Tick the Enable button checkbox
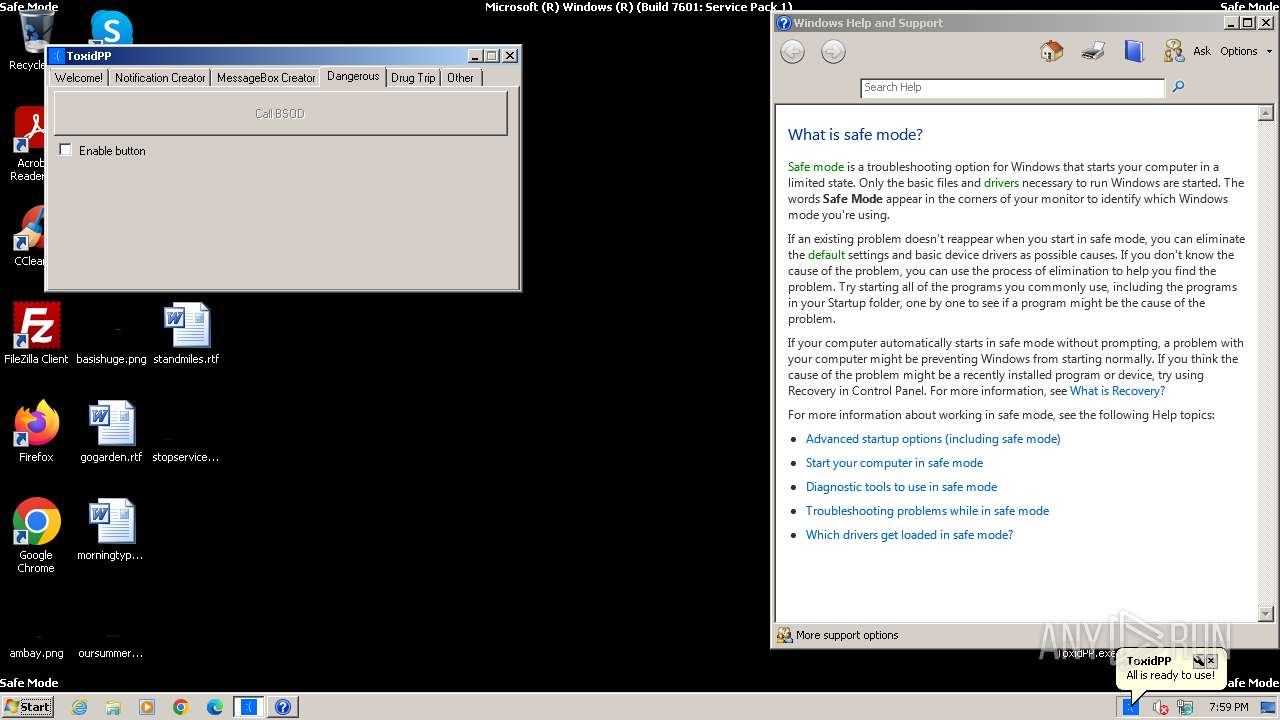This screenshot has height=720, width=1280. pyautogui.click(x=66, y=150)
